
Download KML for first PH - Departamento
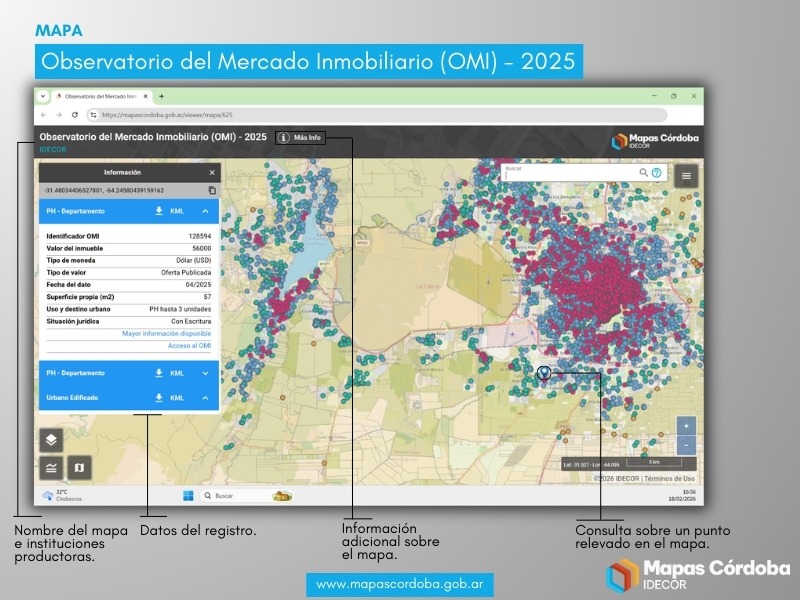[x=158, y=211]
